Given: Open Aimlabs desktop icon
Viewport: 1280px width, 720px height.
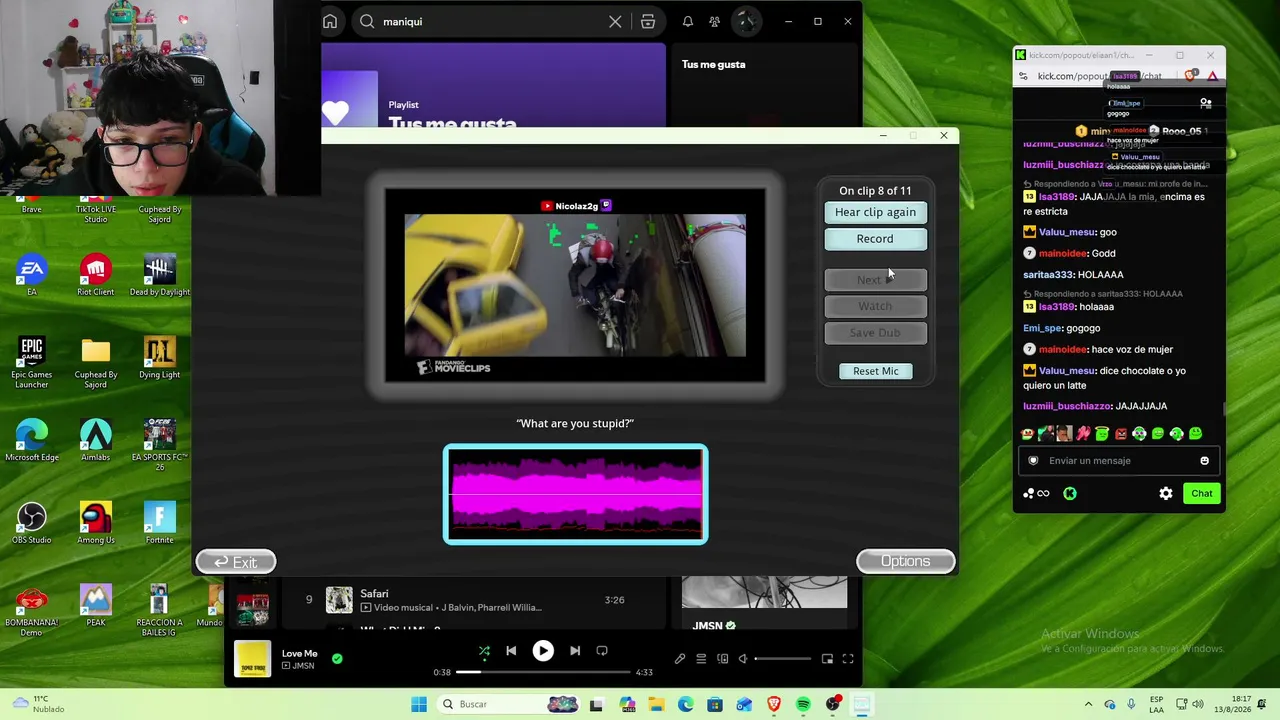Looking at the screenshot, I should click(x=96, y=440).
